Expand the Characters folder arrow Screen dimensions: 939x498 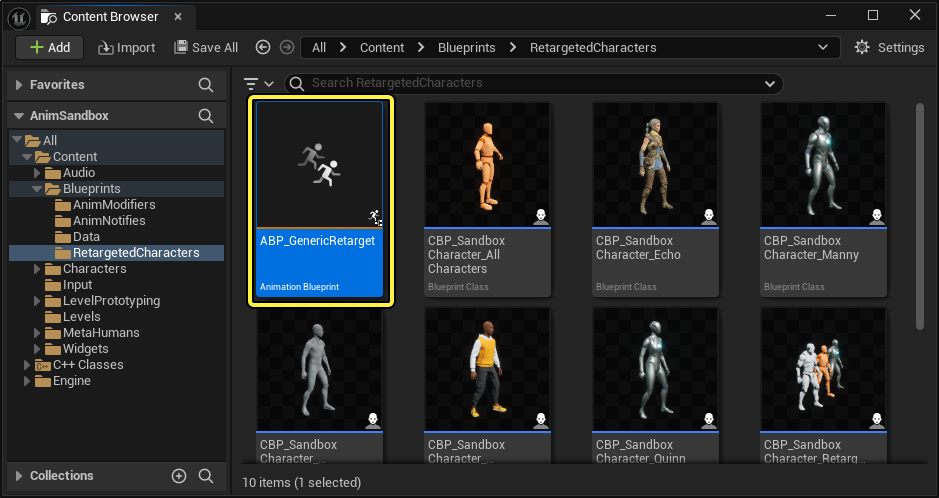pos(37,269)
